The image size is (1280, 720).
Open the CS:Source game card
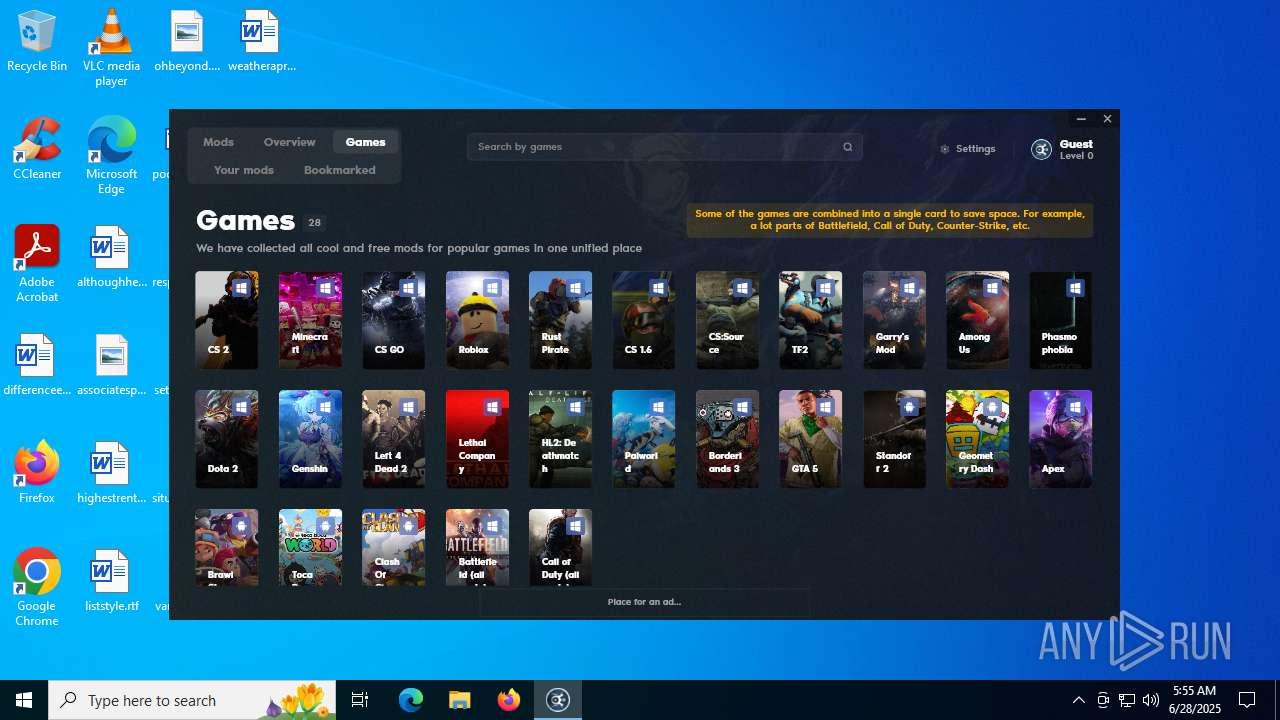727,320
